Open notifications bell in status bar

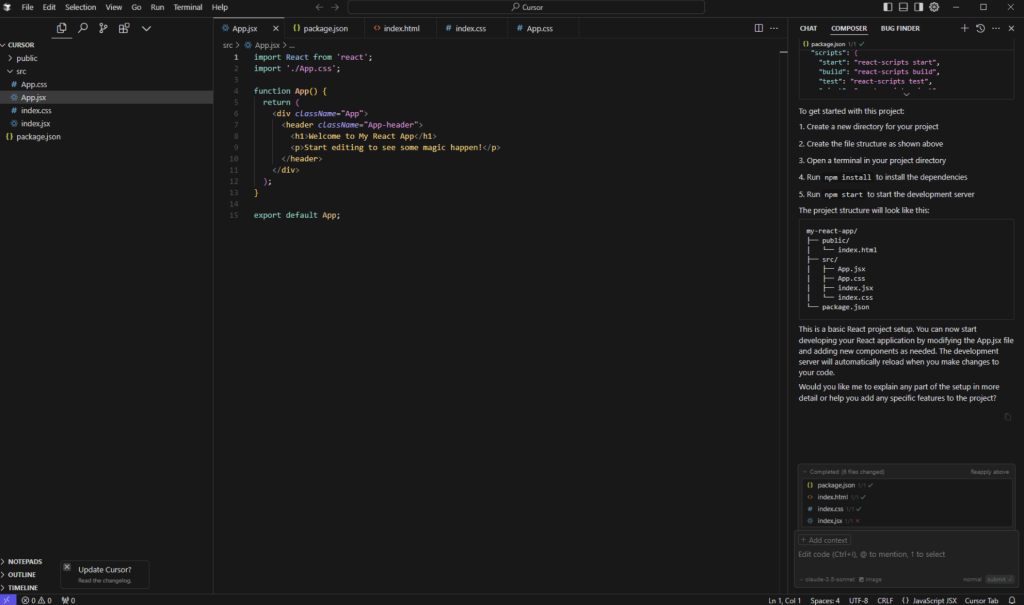(1012, 600)
